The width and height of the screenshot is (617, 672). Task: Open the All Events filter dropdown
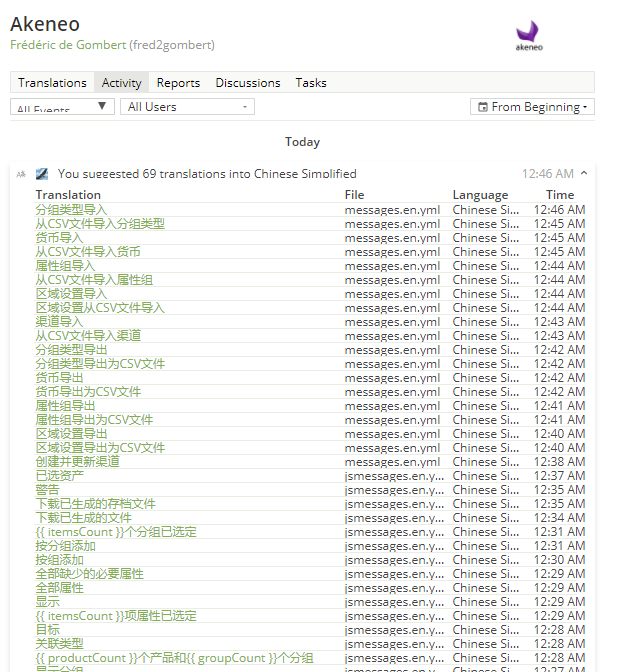pos(62,107)
